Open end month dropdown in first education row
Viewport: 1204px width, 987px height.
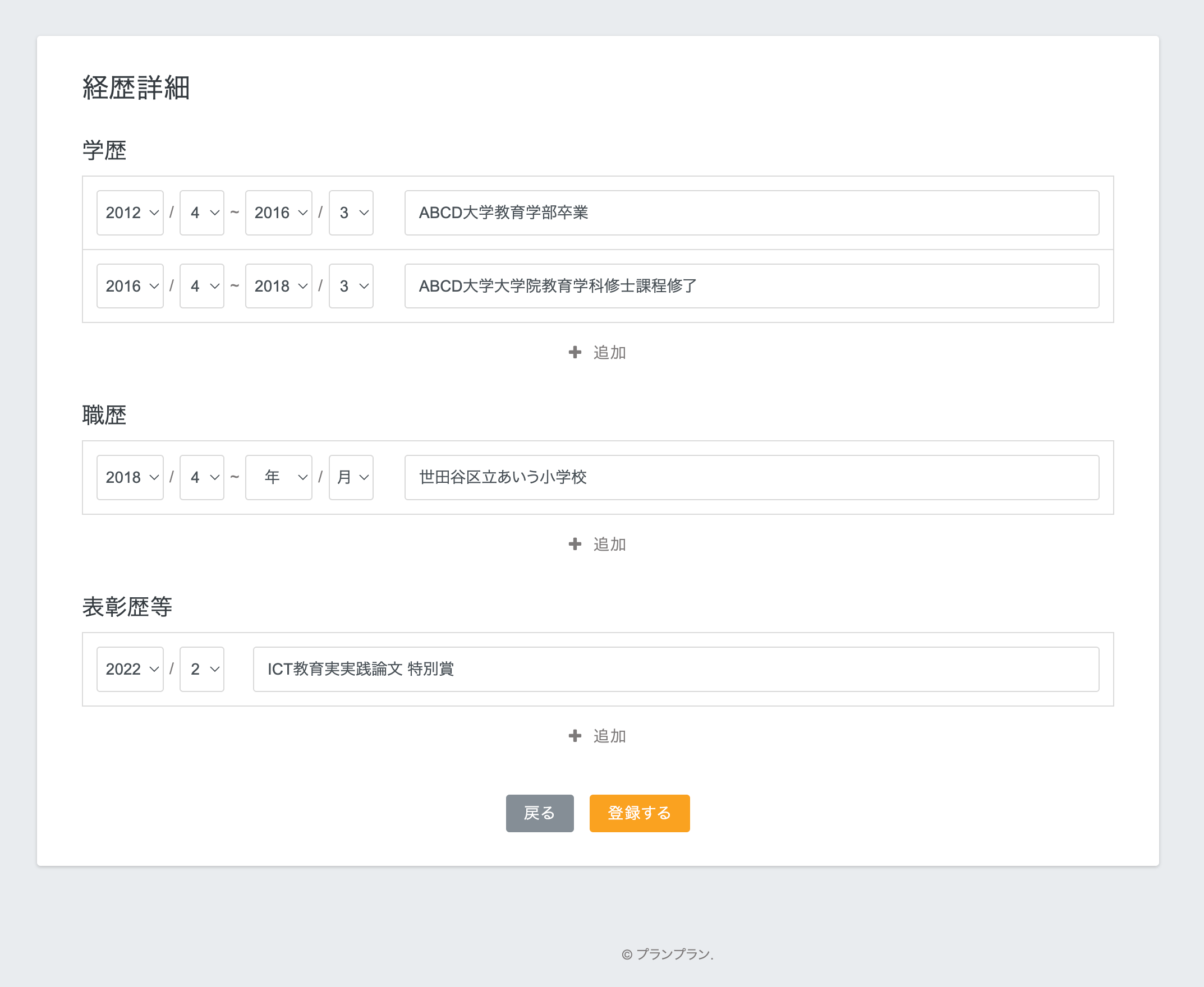pos(351,213)
